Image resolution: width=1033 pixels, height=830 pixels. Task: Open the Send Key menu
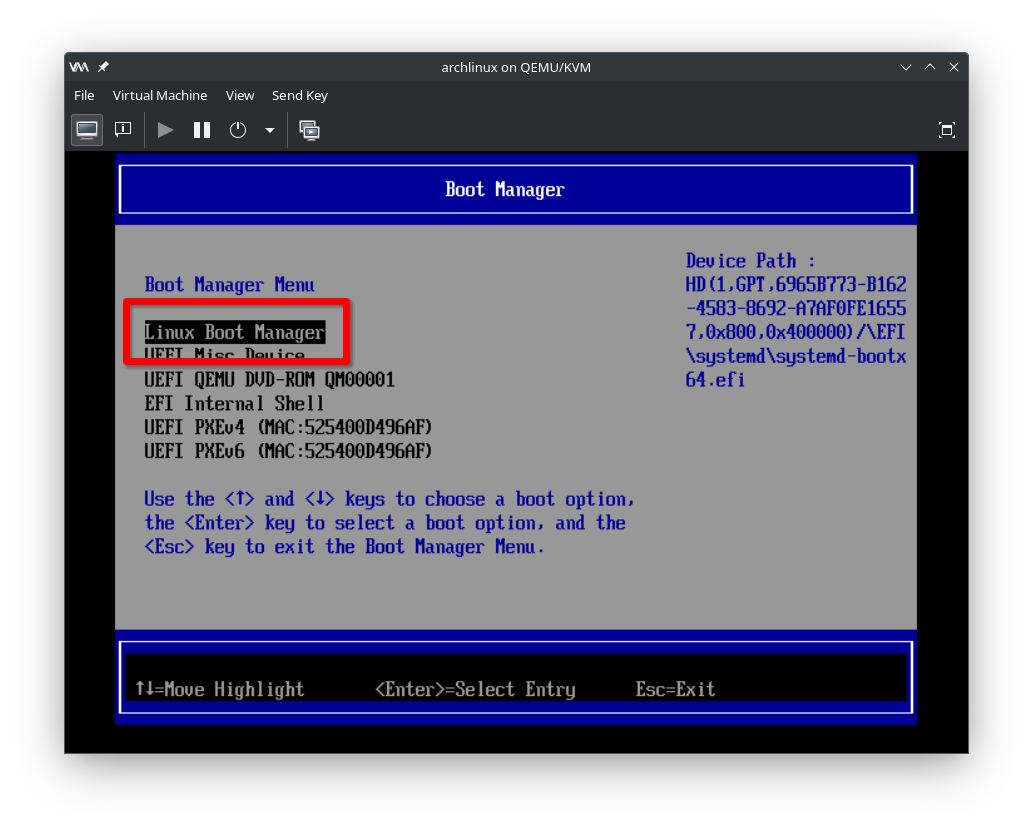pos(299,95)
